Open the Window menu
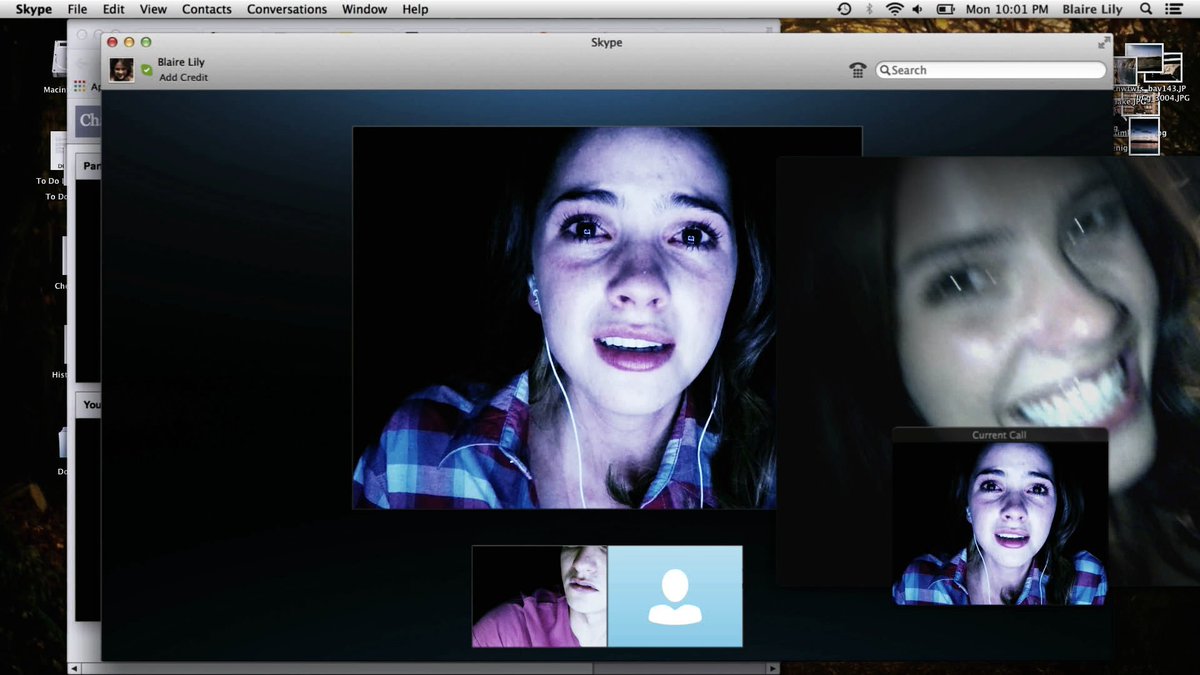This screenshot has width=1200, height=675. [364, 9]
